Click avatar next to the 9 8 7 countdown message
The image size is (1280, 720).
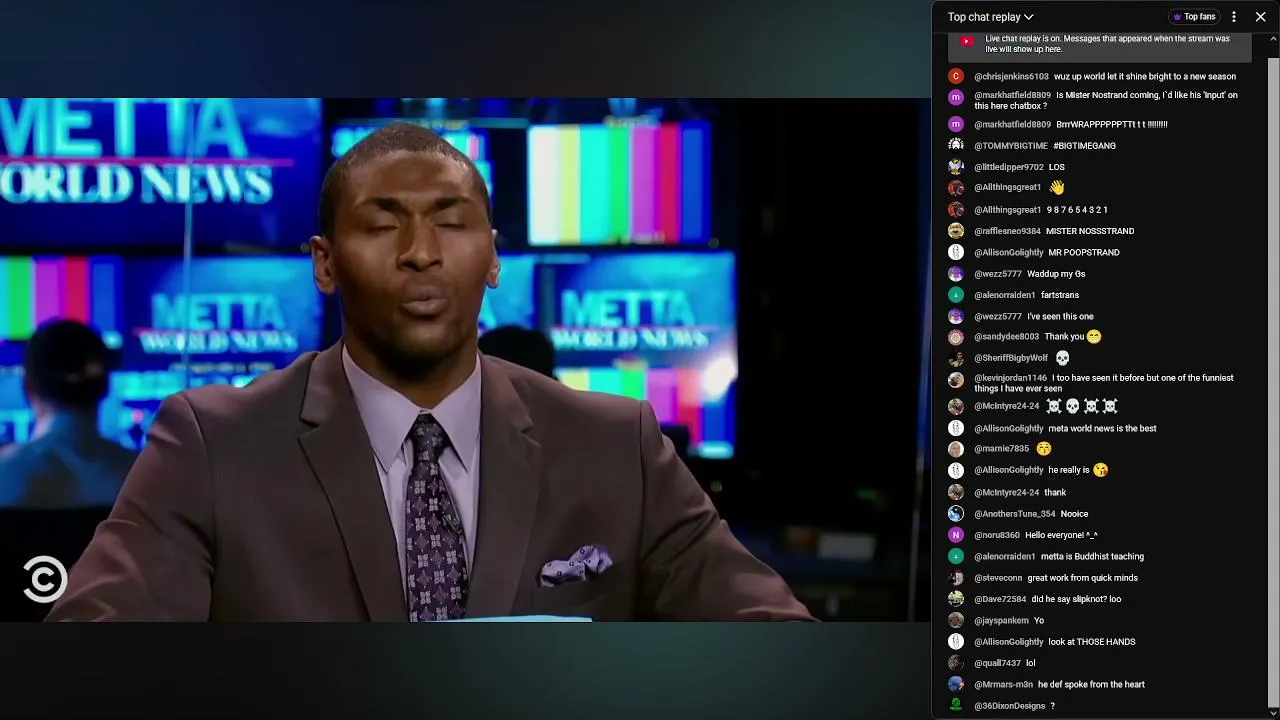[956, 210]
